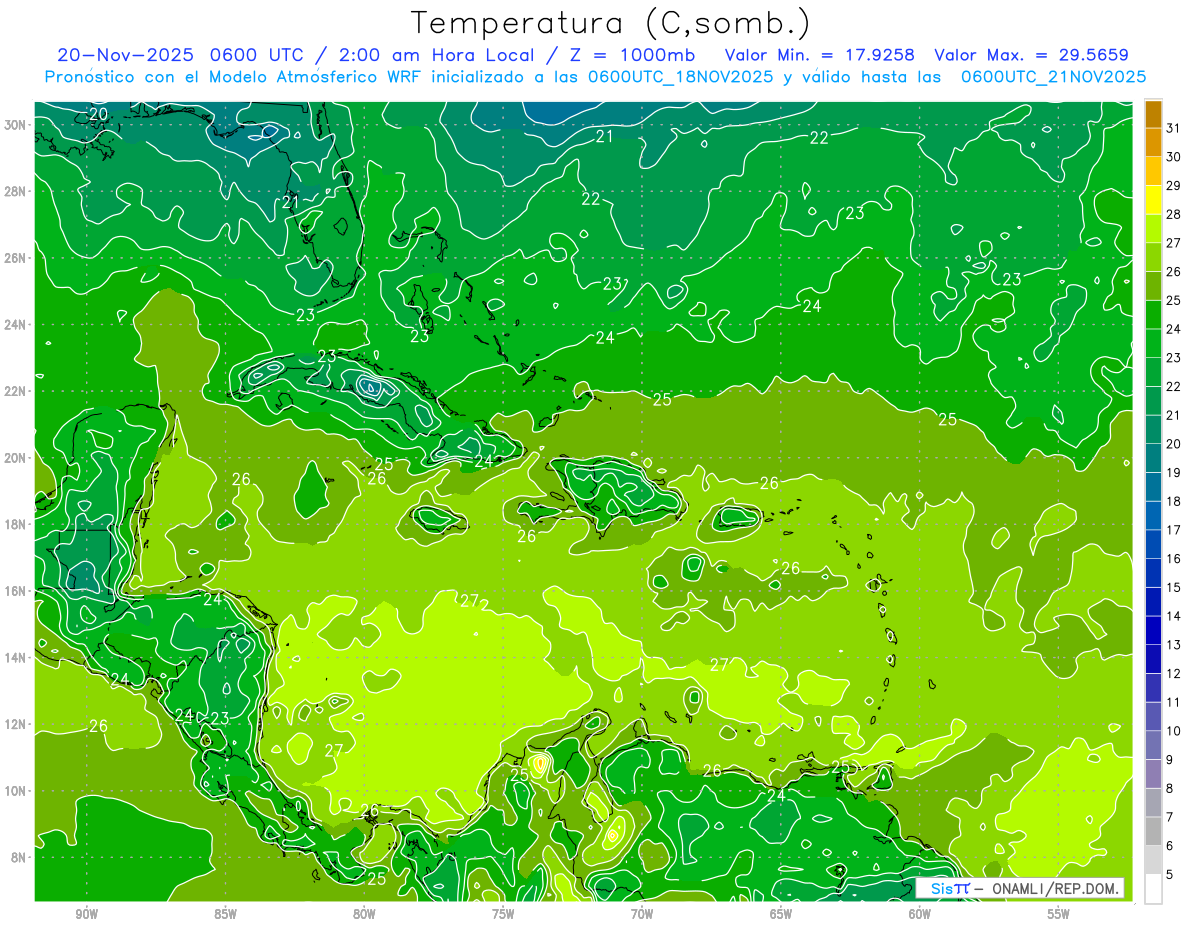Click the 60W longitude axis label
1200x927 pixels.
coord(920,915)
